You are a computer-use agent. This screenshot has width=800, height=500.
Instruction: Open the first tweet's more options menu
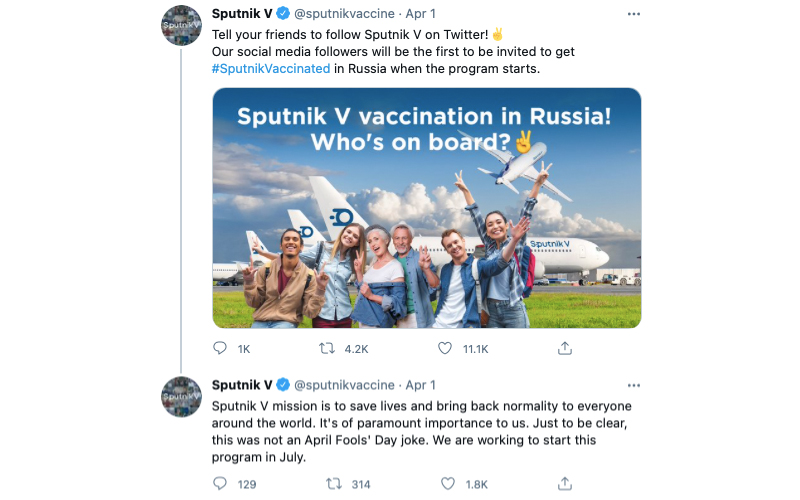coord(633,14)
